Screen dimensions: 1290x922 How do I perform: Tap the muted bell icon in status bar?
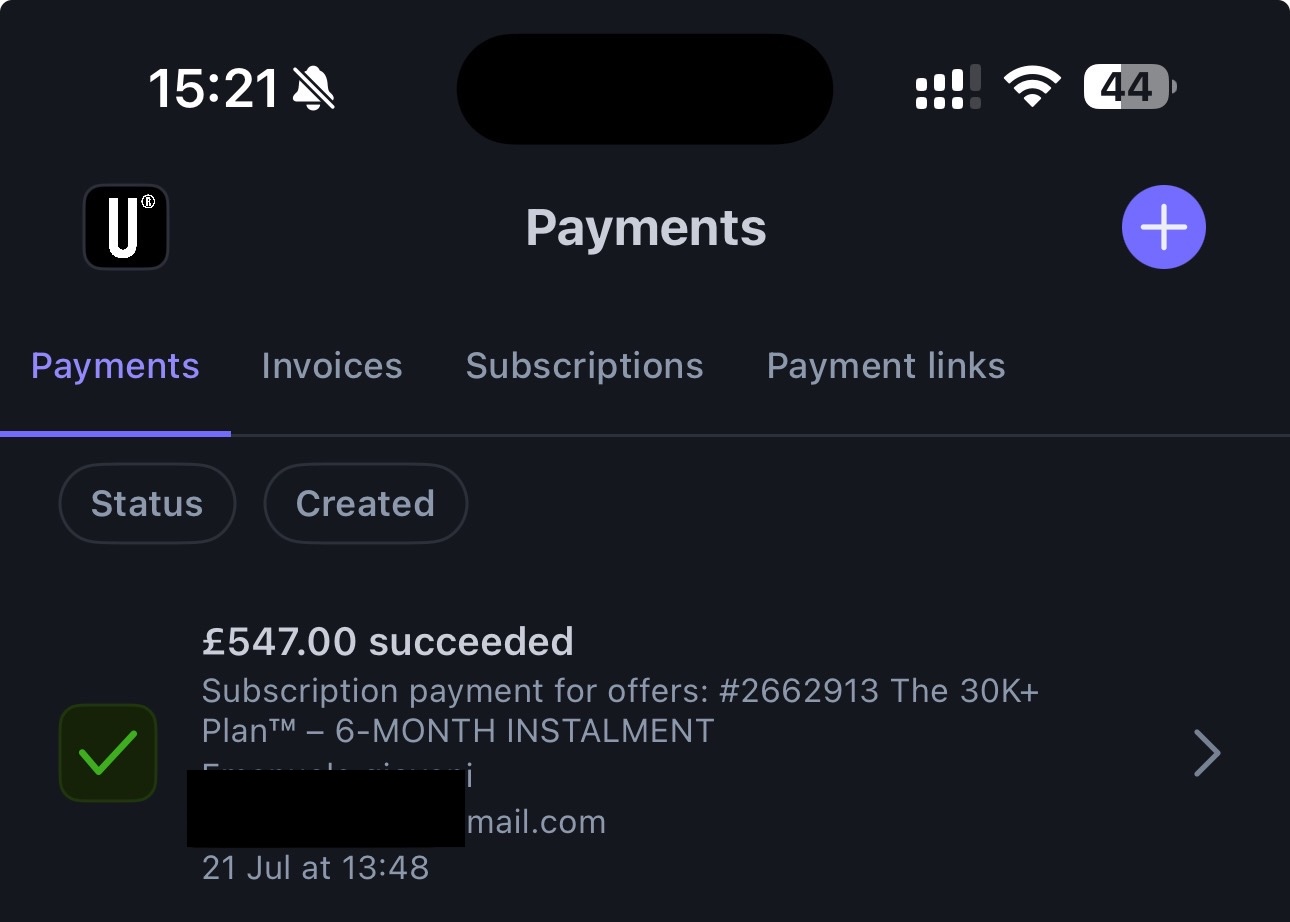coord(314,88)
